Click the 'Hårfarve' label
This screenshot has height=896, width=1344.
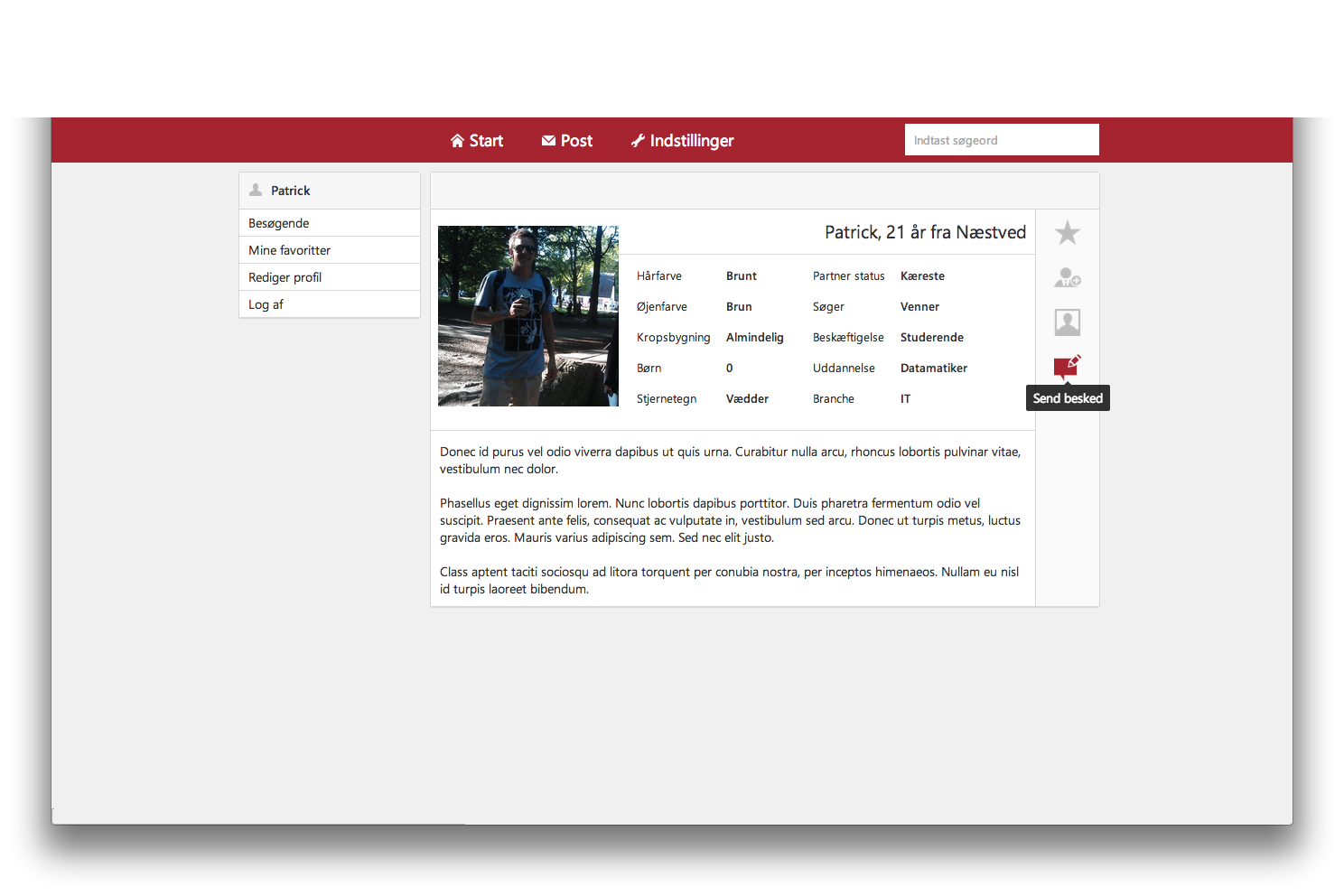pyautogui.click(x=659, y=276)
